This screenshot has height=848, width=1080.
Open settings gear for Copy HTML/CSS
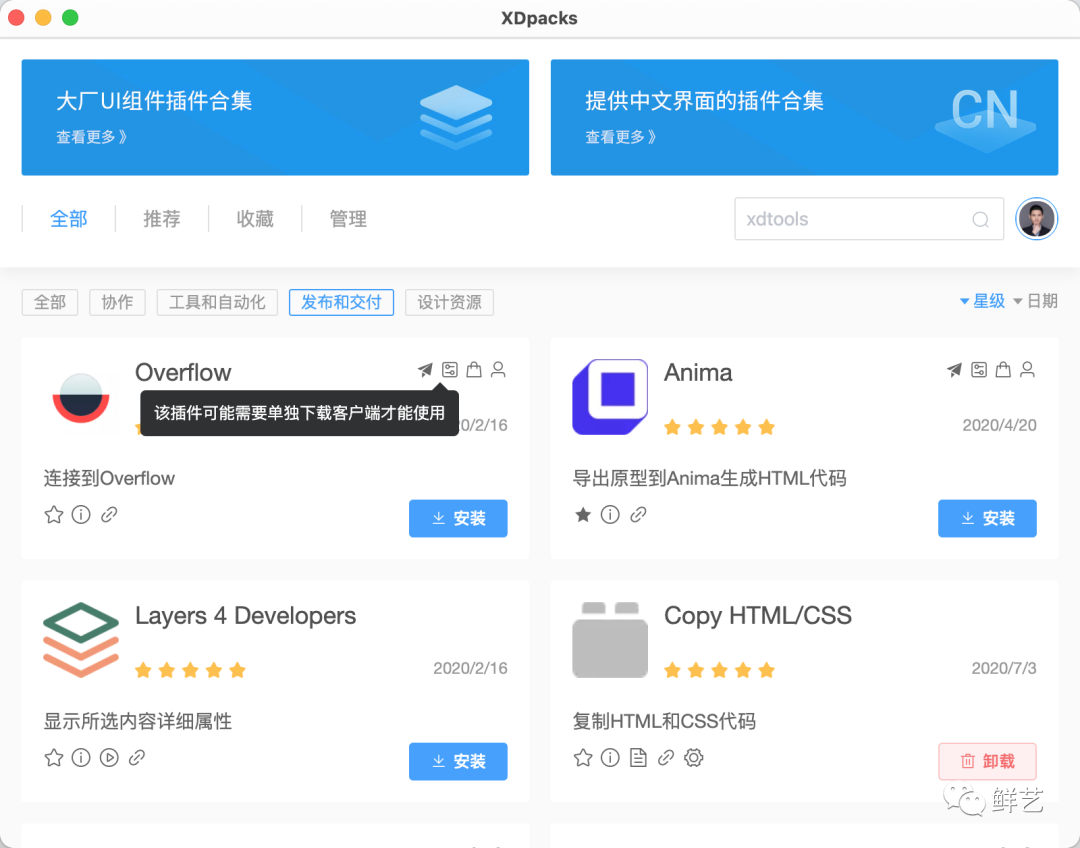tap(694, 758)
